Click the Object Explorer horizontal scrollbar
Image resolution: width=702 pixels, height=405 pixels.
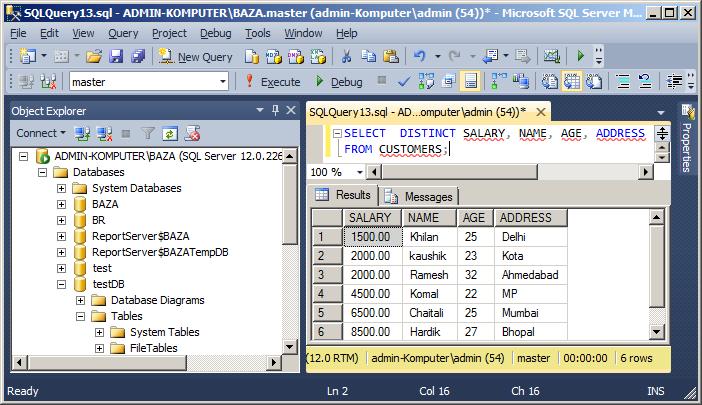pos(145,362)
